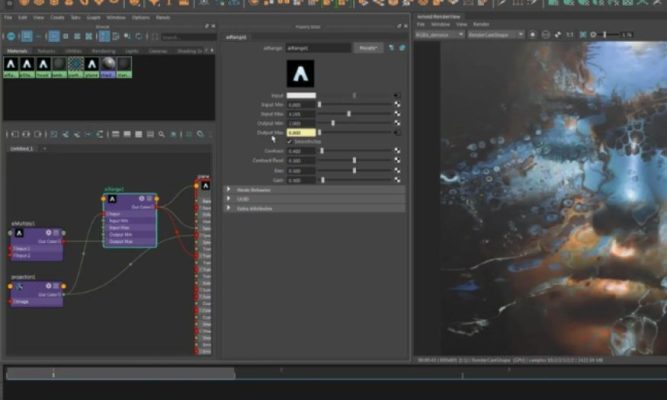Expand the Node Behavior section

(x=230, y=190)
